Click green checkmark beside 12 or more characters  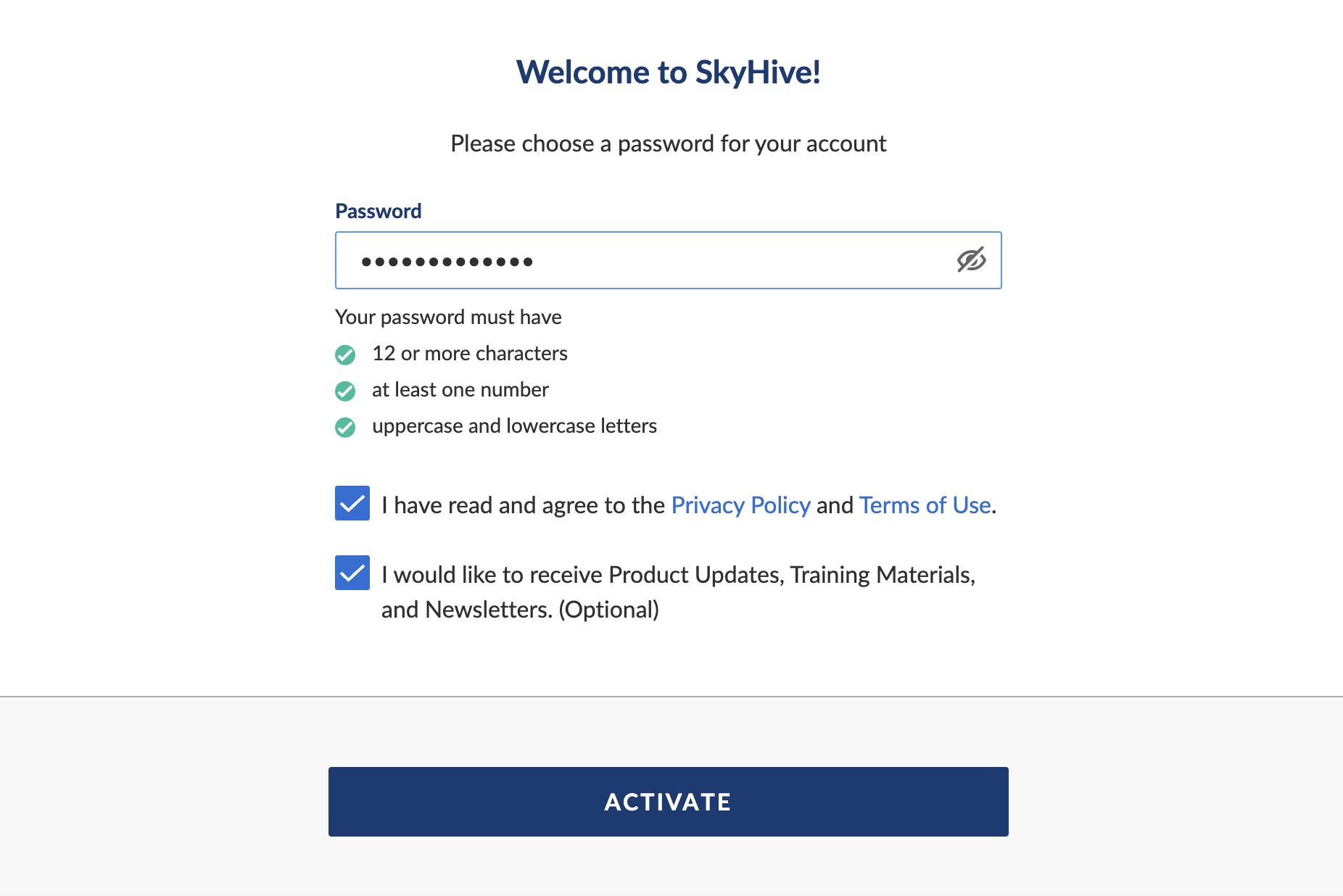pyautogui.click(x=345, y=354)
